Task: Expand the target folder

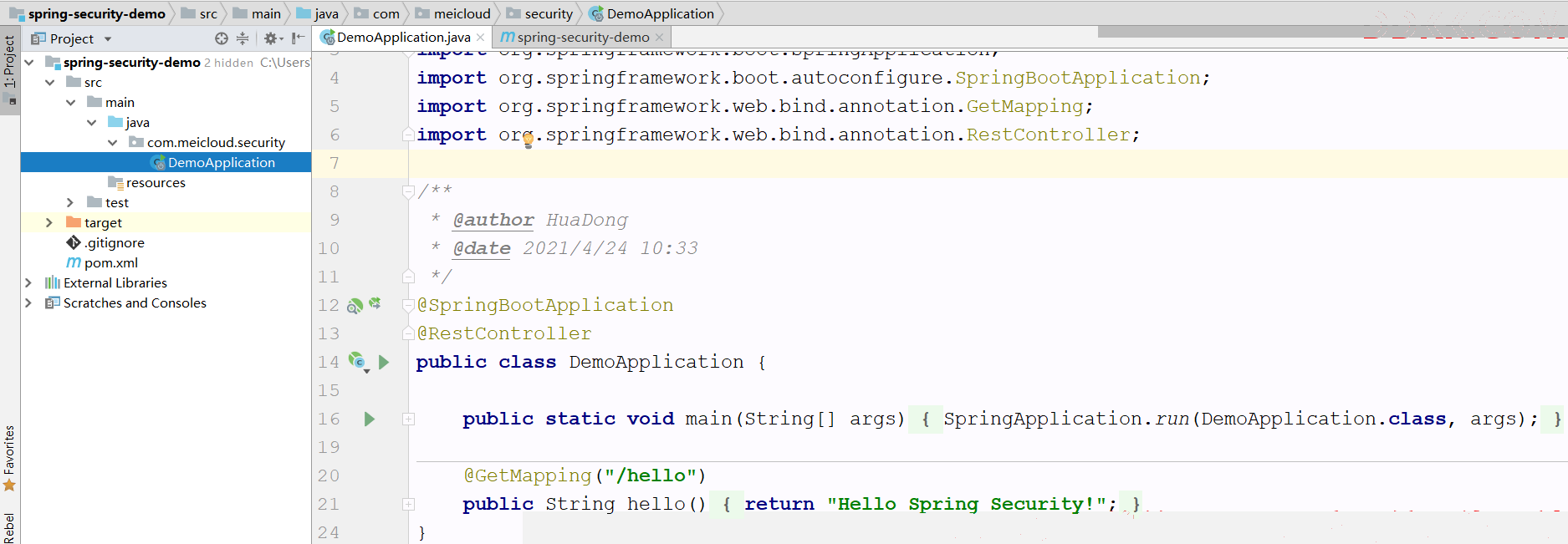Action: (x=49, y=222)
